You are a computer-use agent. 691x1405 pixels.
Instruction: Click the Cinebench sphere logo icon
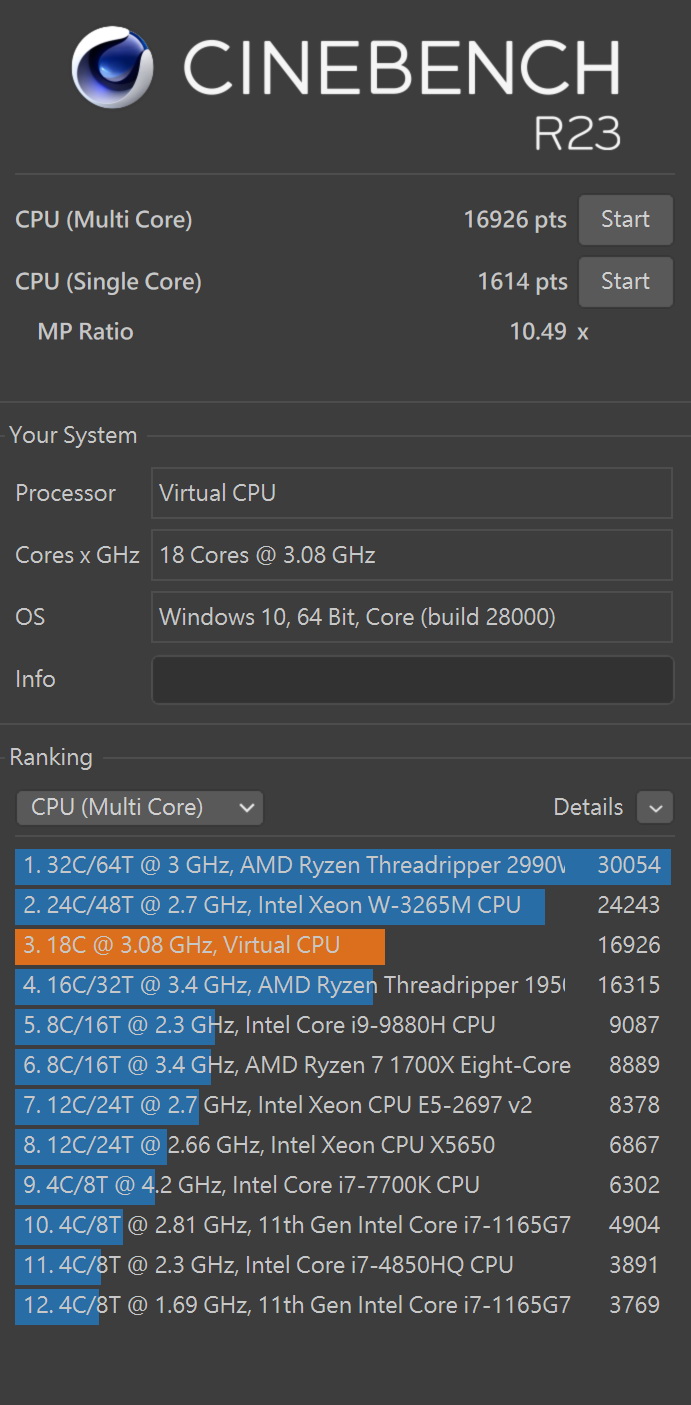click(112, 68)
